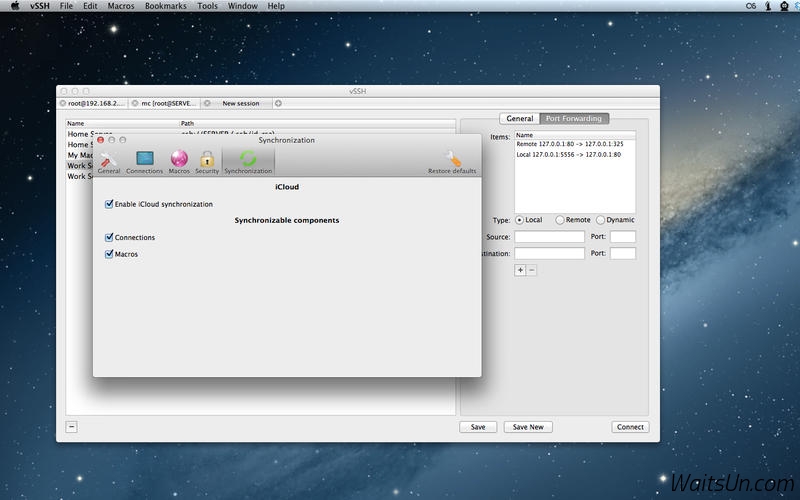This screenshot has width=800, height=500.
Task: Close the mc [root@SERVE... session tab
Action: pyautogui.click(x=135, y=104)
